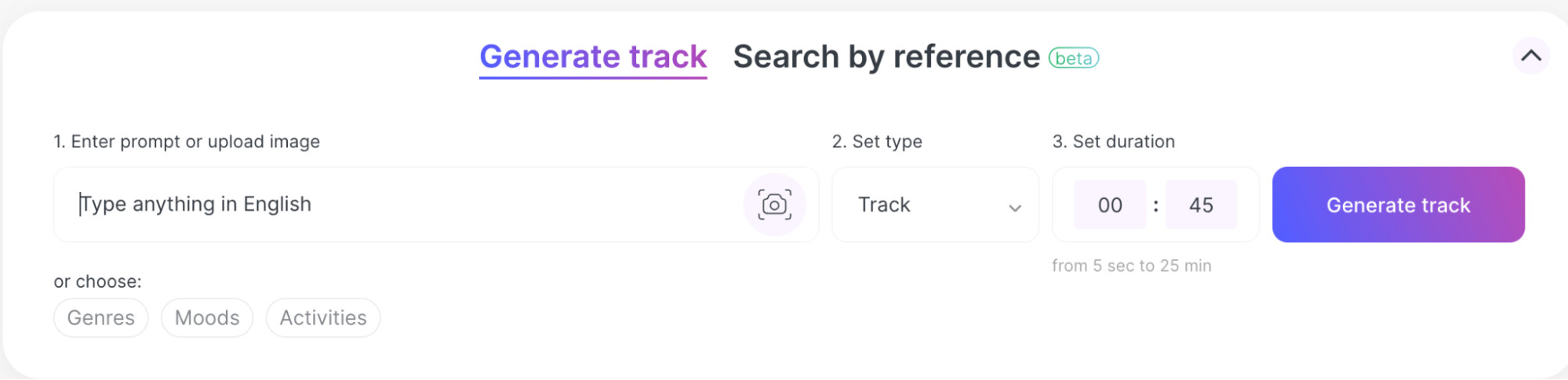
Task: Collapse the panel with the up chevron
Action: [x=1530, y=56]
